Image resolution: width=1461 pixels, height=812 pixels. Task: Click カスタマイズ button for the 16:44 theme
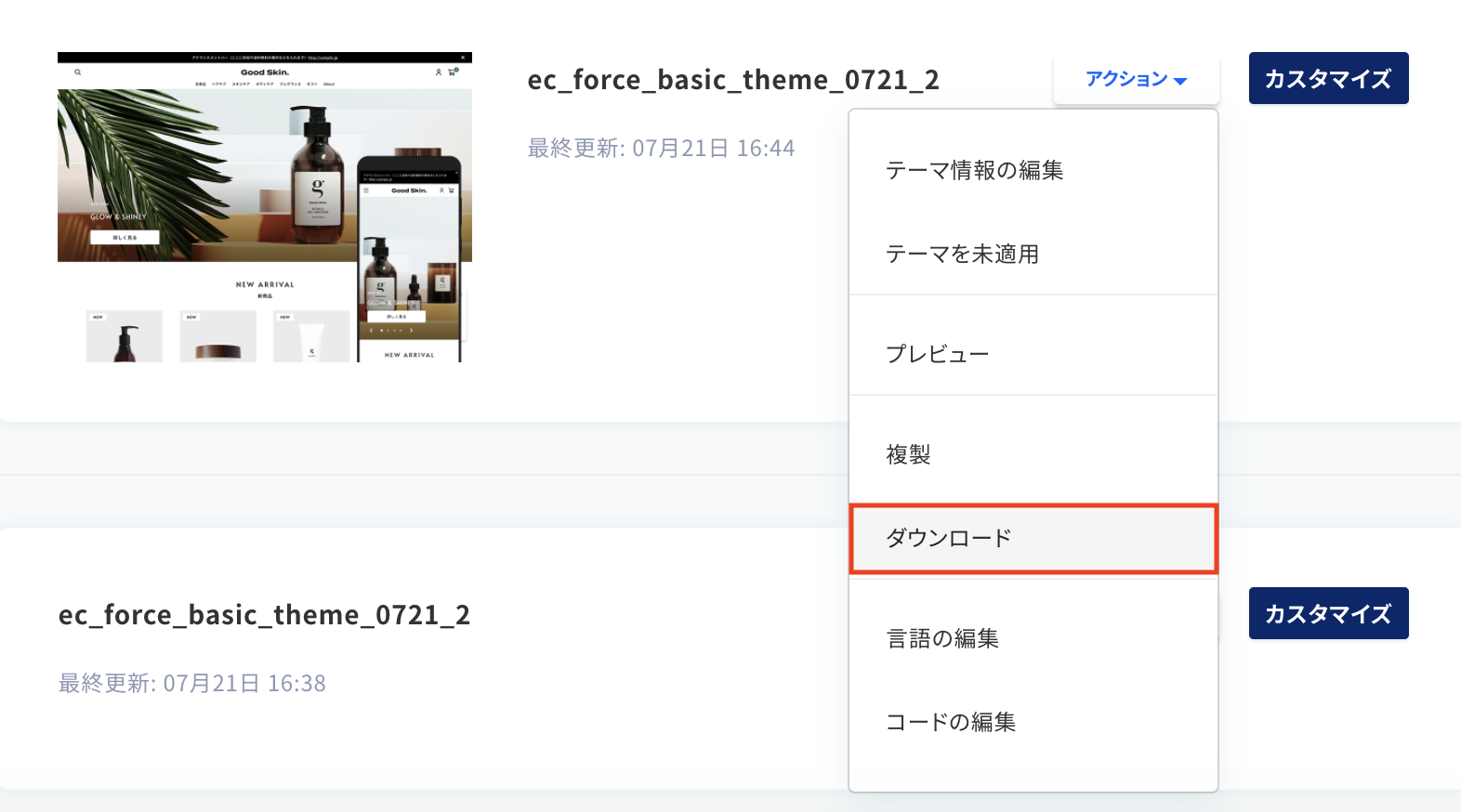(1328, 78)
